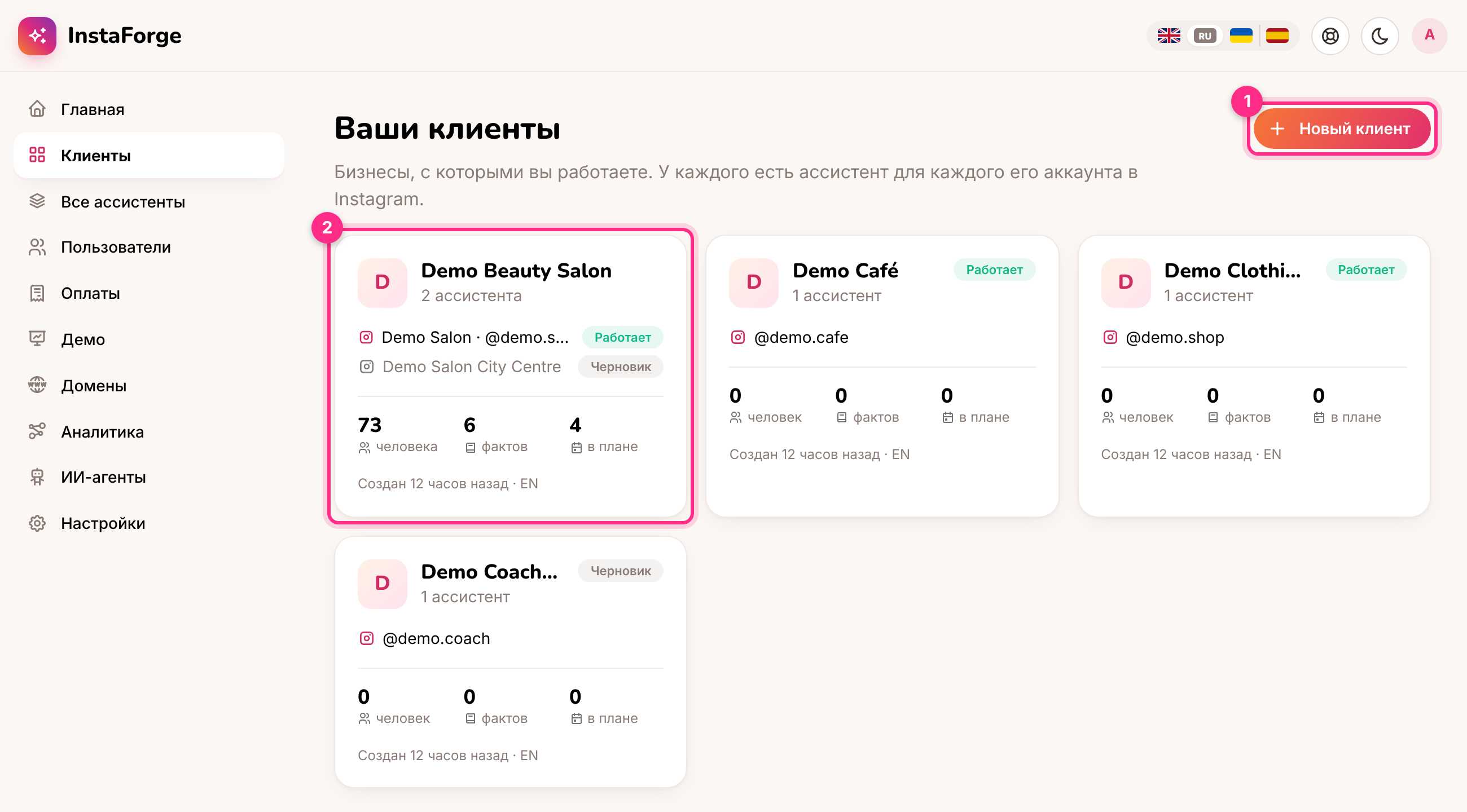This screenshot has width=1467, height=812.
Task: Click the @demo.shop handle
Action: tap(1174, 337)
